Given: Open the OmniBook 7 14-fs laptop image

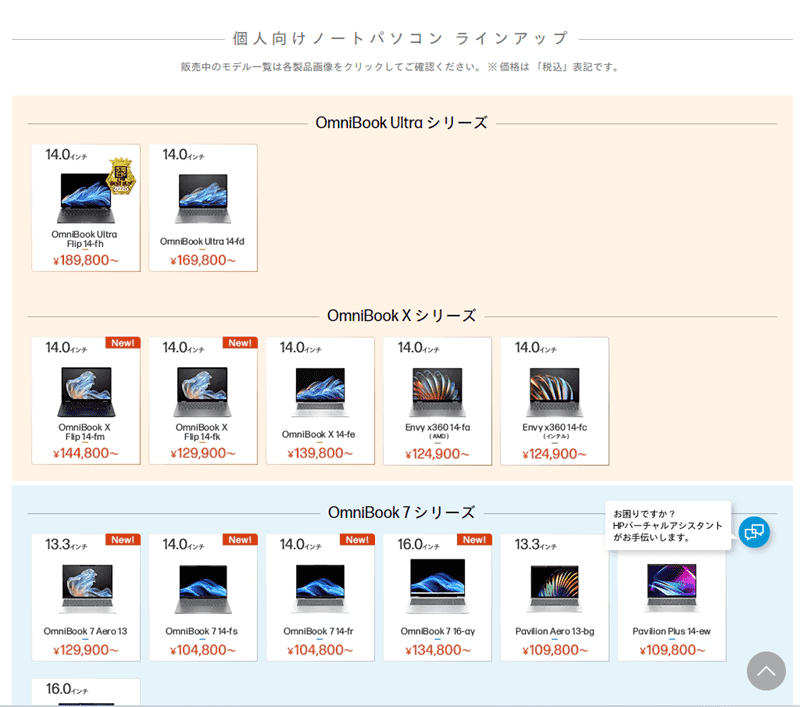Looking at the screenshot, I should (x=203, y=589).
